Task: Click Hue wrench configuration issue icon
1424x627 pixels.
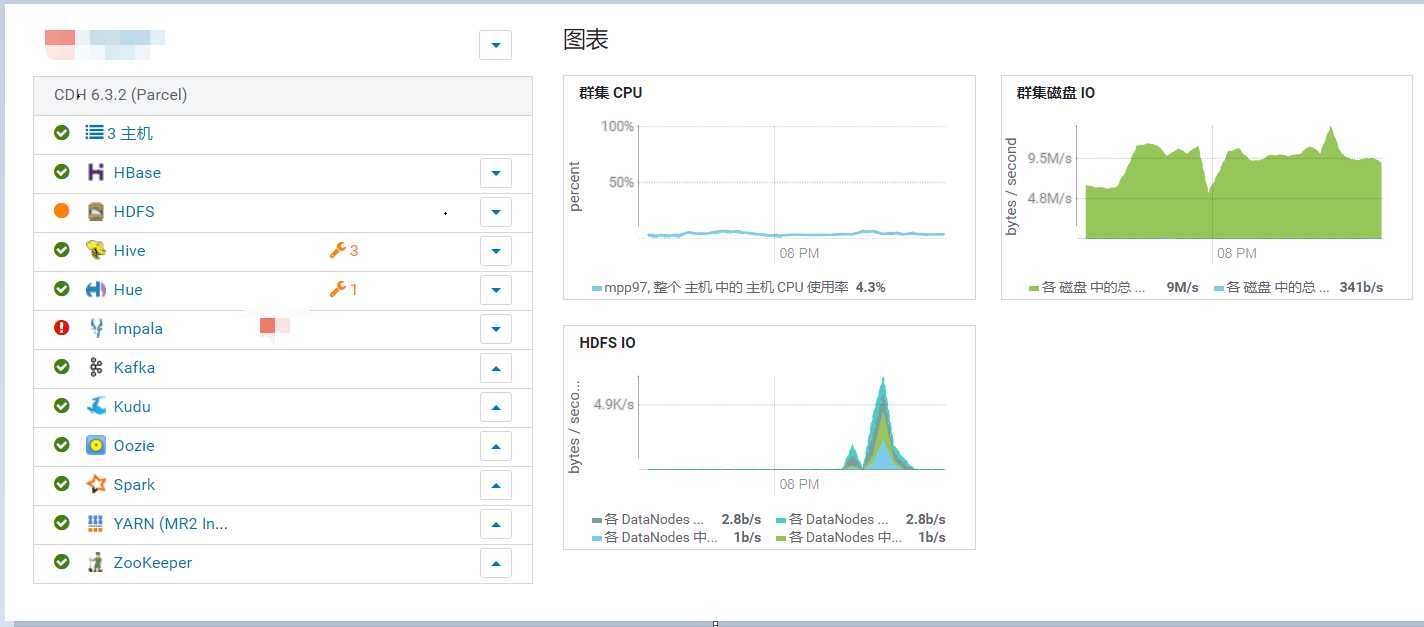Action: coord(337,289)
